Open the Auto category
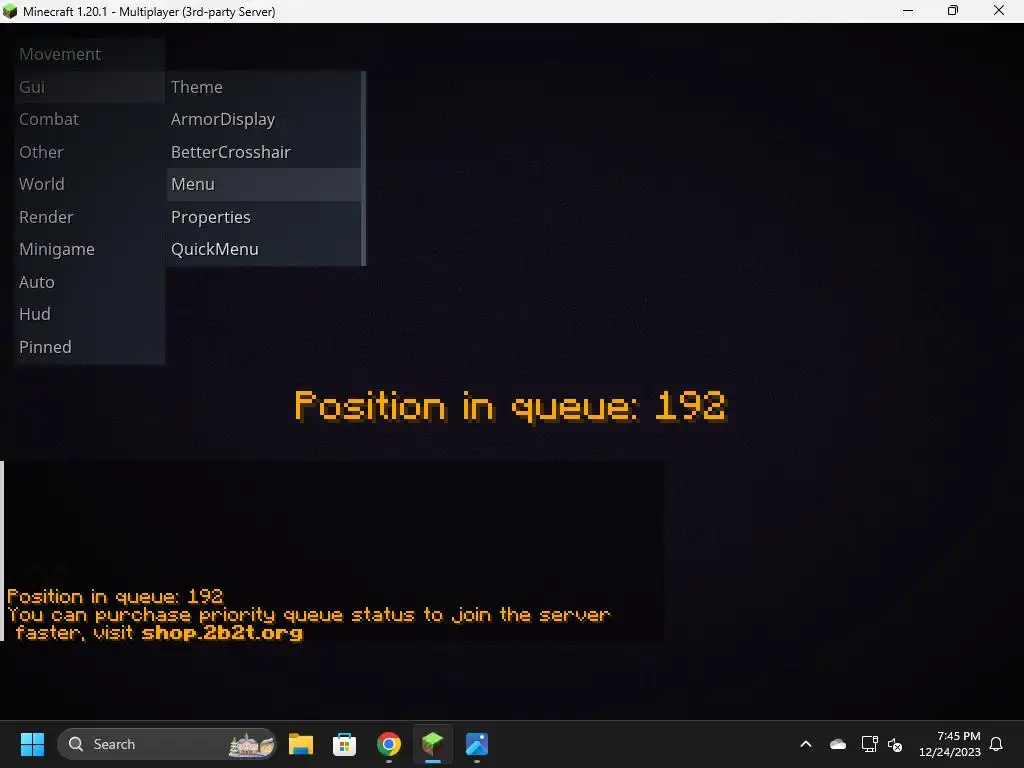Viewport: 1024px width, 768px height. tap(89, 282)
